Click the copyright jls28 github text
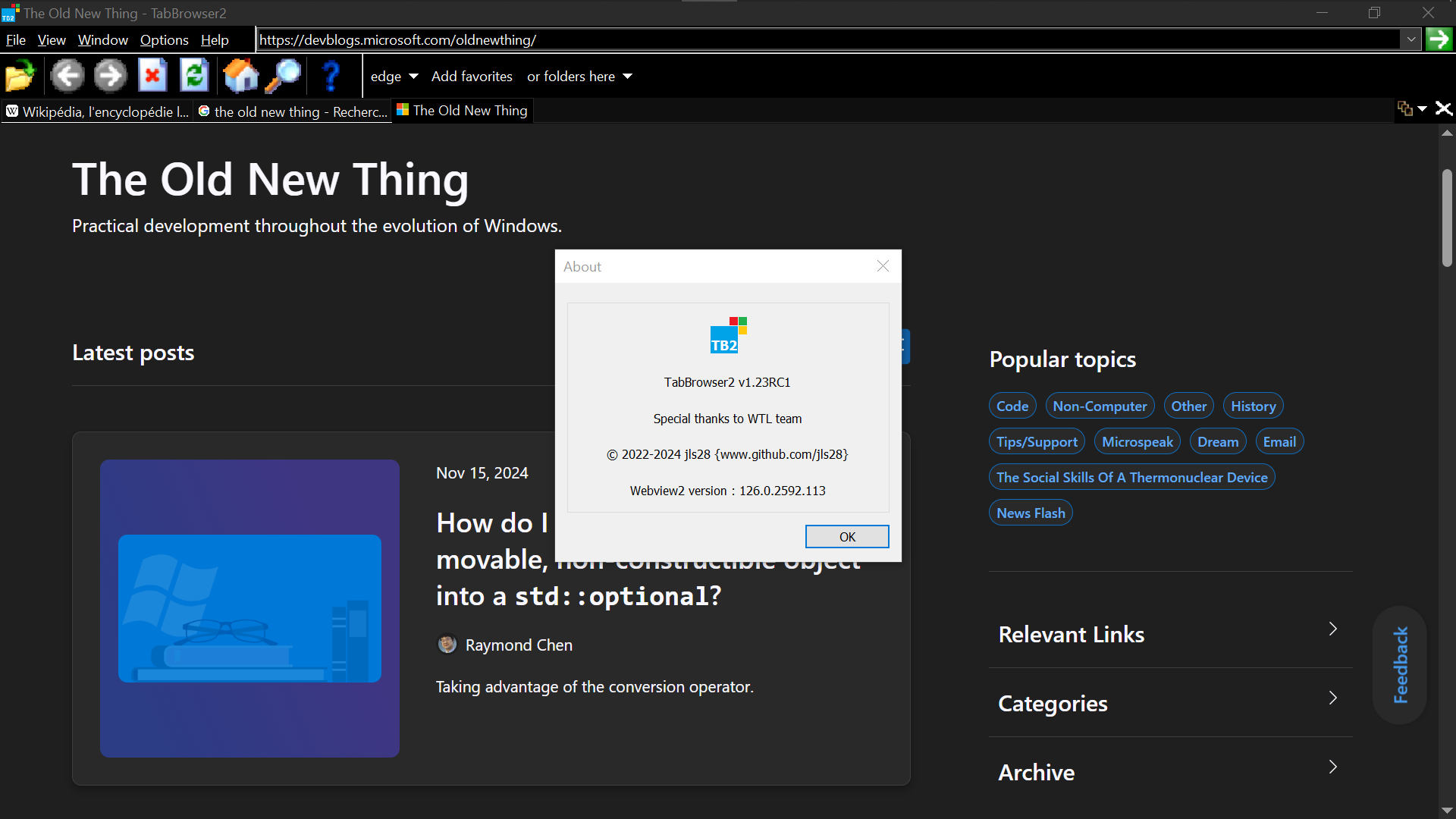Image resolution: width=1456 pixels, height=819 pixels. [727, 454]
